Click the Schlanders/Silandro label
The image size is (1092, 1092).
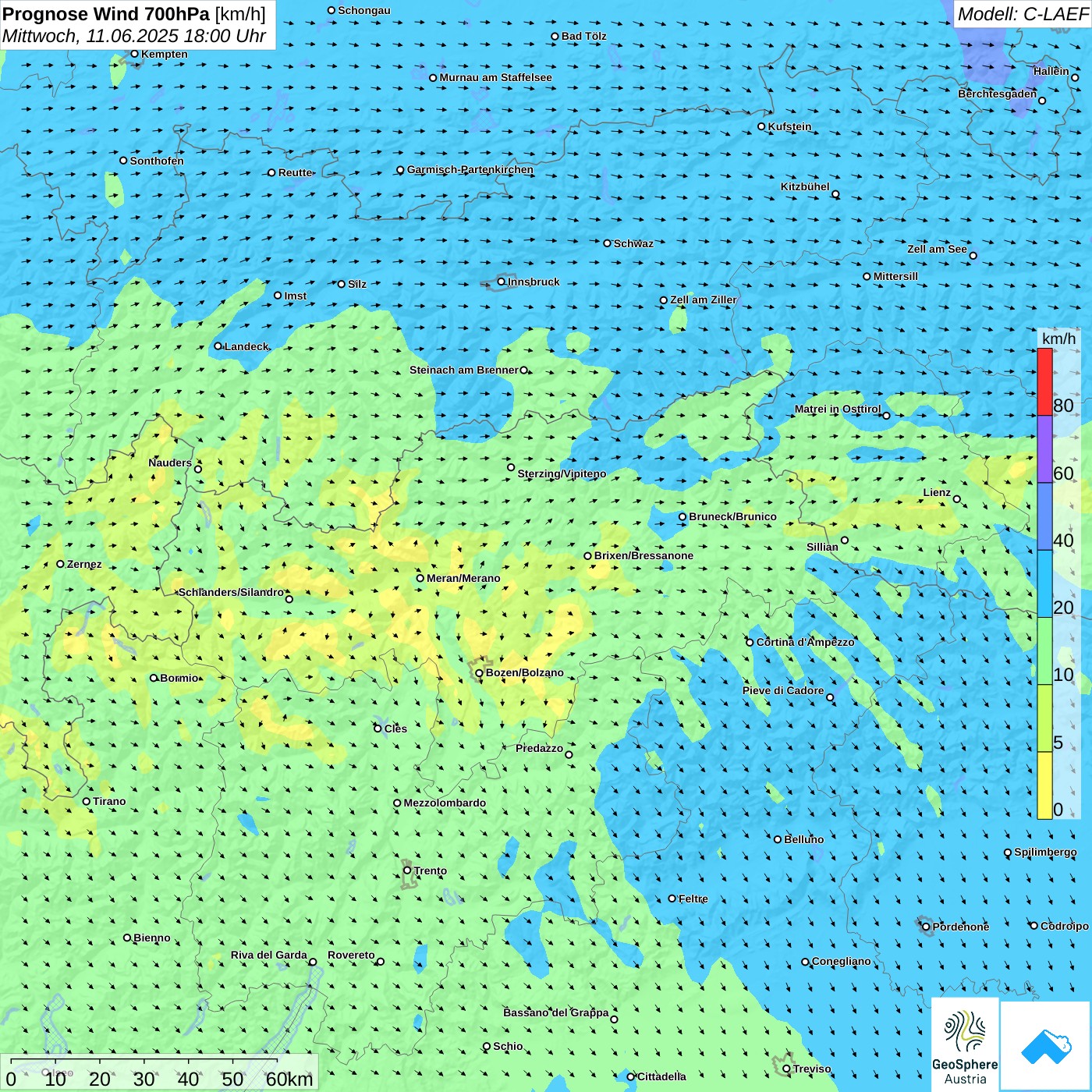coord(232,592)
